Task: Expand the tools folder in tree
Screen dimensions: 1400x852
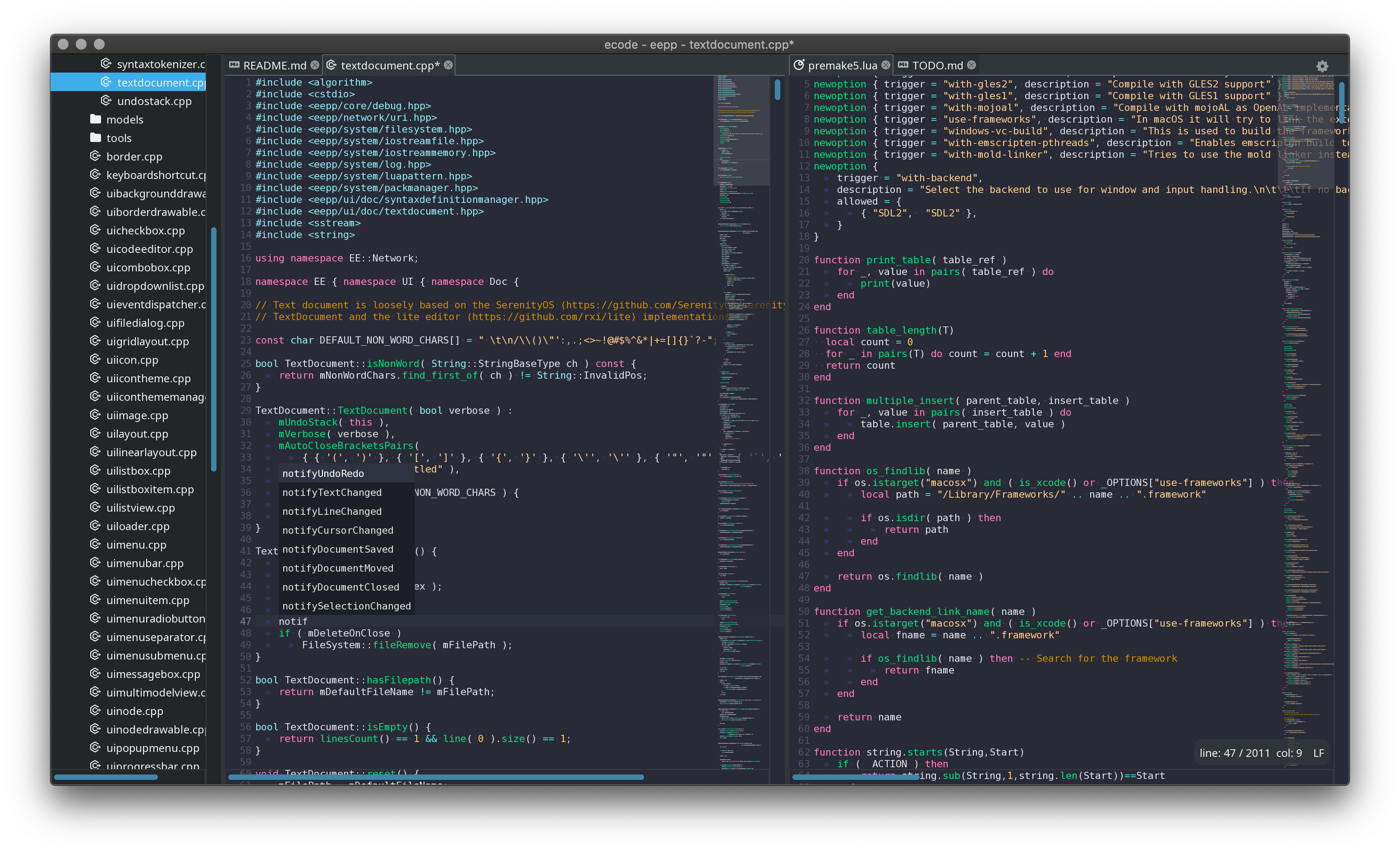Action: pyautogui.click(x=119, y=138)
